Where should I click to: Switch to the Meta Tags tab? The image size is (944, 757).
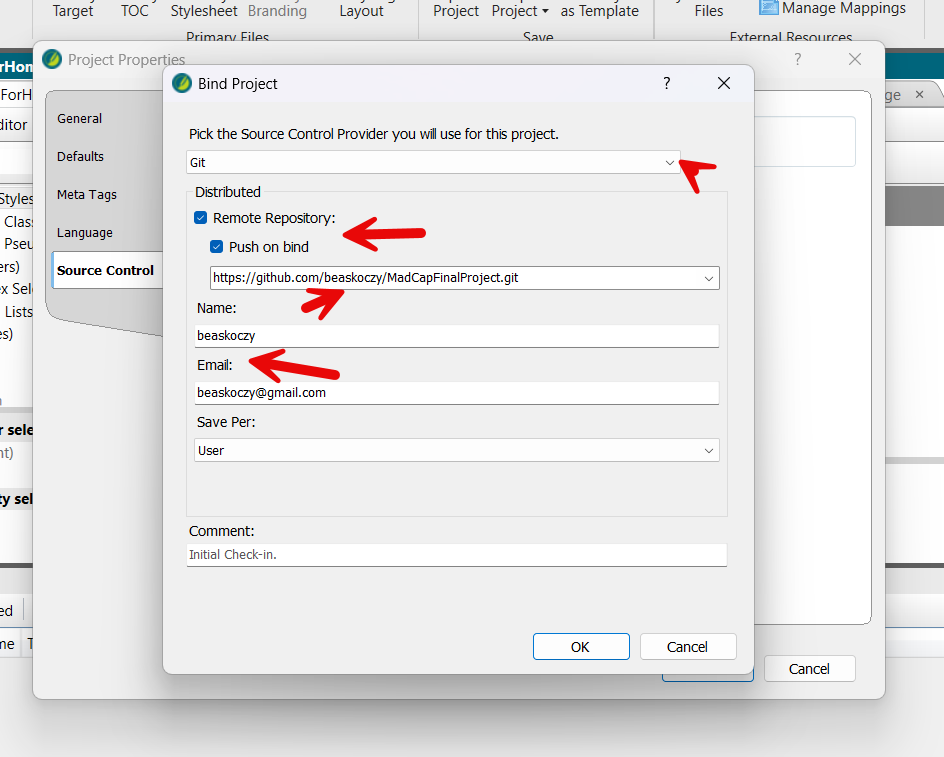coord(87,195)
